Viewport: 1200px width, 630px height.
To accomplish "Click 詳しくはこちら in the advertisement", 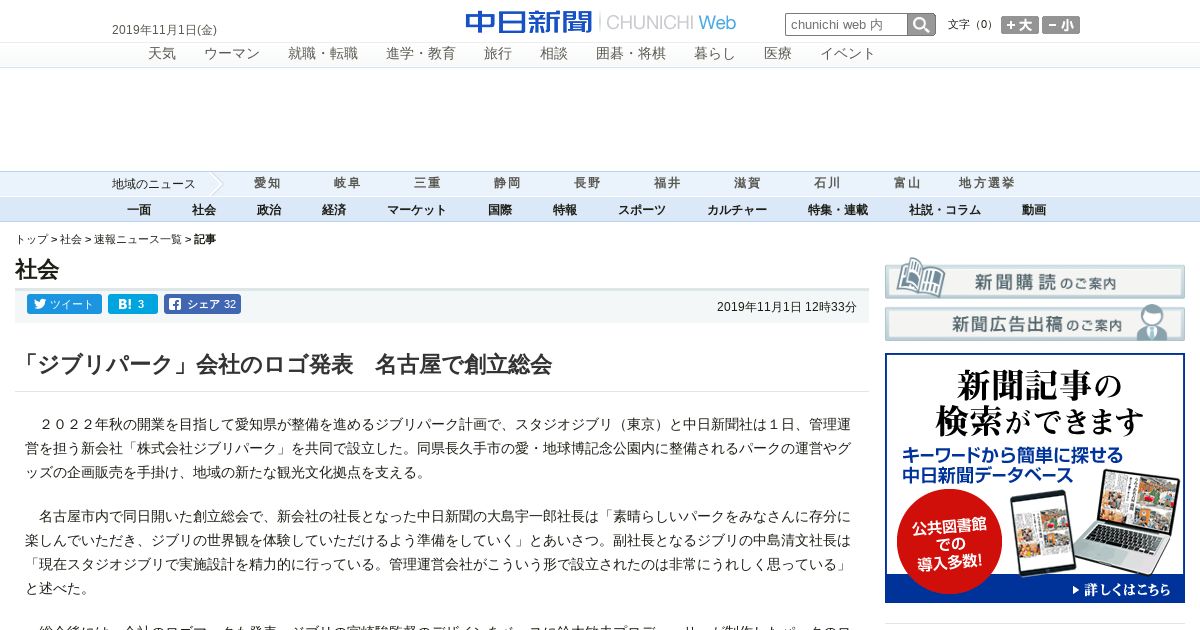I will pos(1122,590).
